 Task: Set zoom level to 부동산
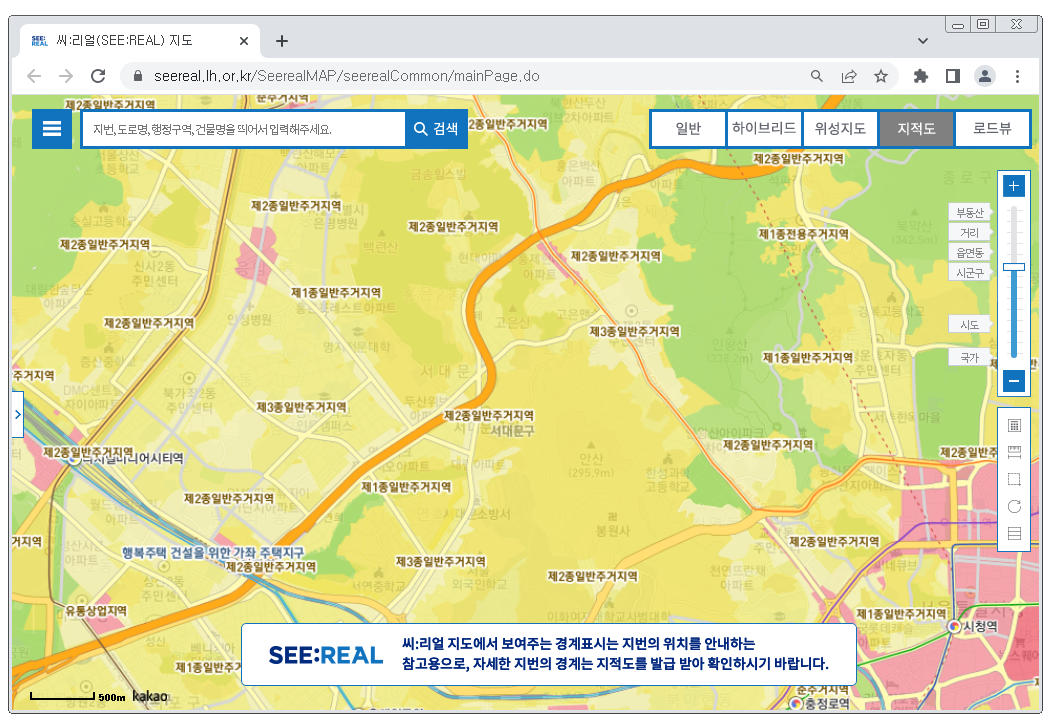click(x=969, y=213)
